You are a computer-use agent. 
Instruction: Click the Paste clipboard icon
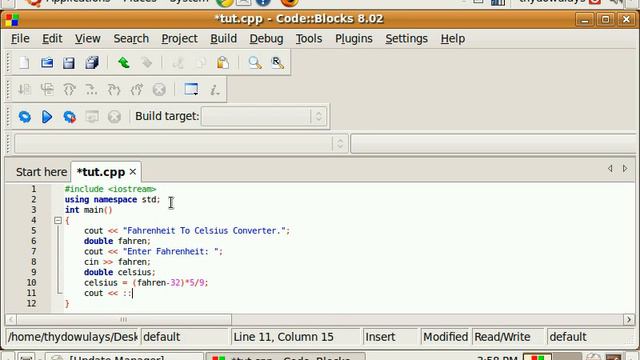223,63
